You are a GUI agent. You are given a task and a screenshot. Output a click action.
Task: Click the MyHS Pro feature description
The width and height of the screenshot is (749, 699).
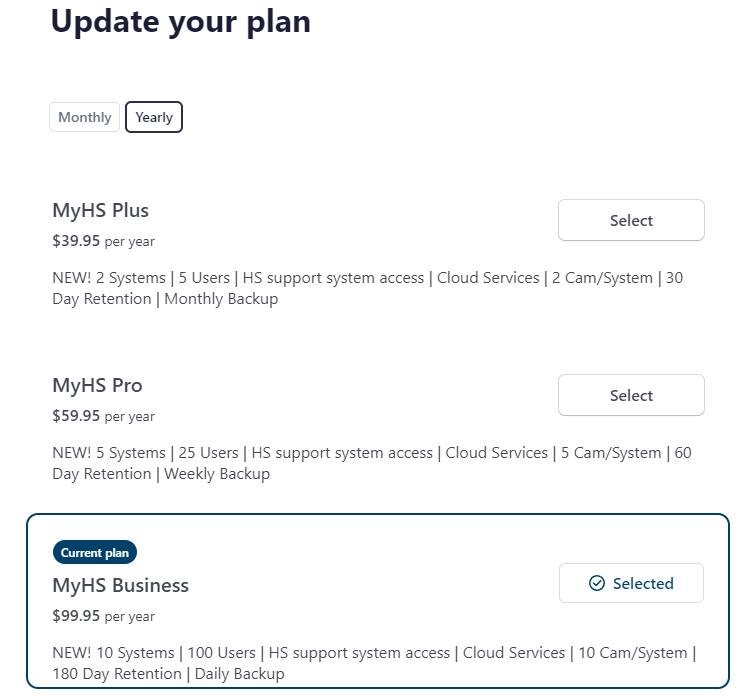[371, 463]
